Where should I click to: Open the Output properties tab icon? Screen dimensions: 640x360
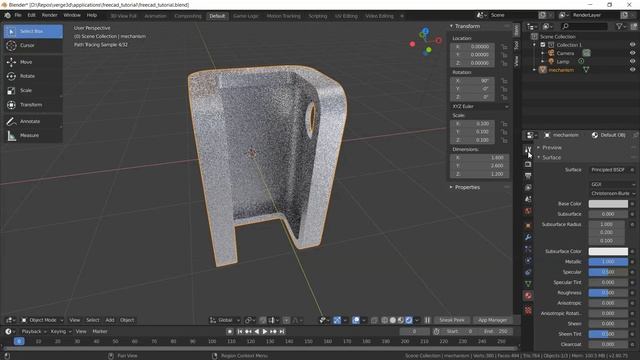point(528,176)
